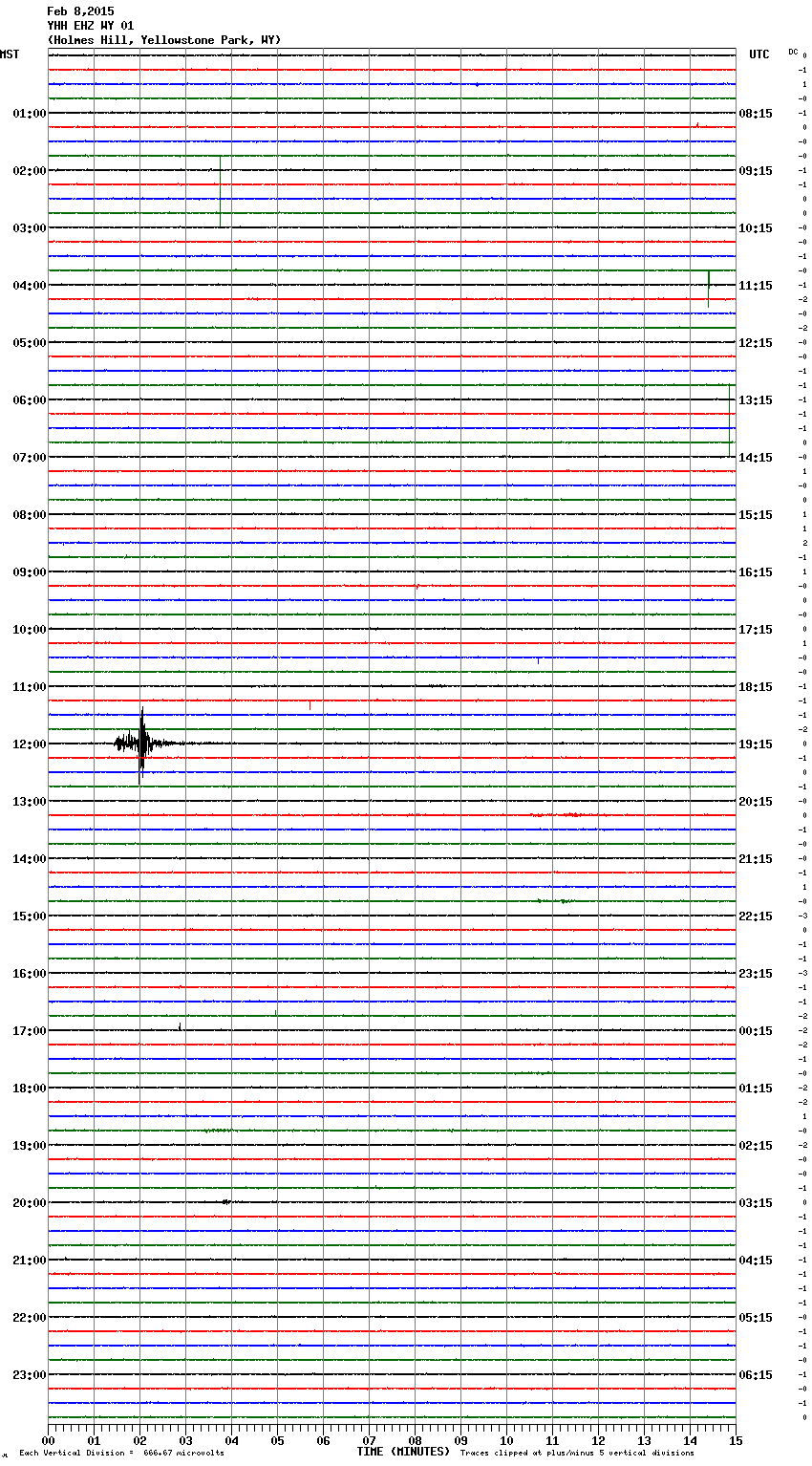Image resolution: width=812 pixels, height=1466 pixels.
Task: Click minute '08' on the bottom axis
Action: coord(415,1440)
